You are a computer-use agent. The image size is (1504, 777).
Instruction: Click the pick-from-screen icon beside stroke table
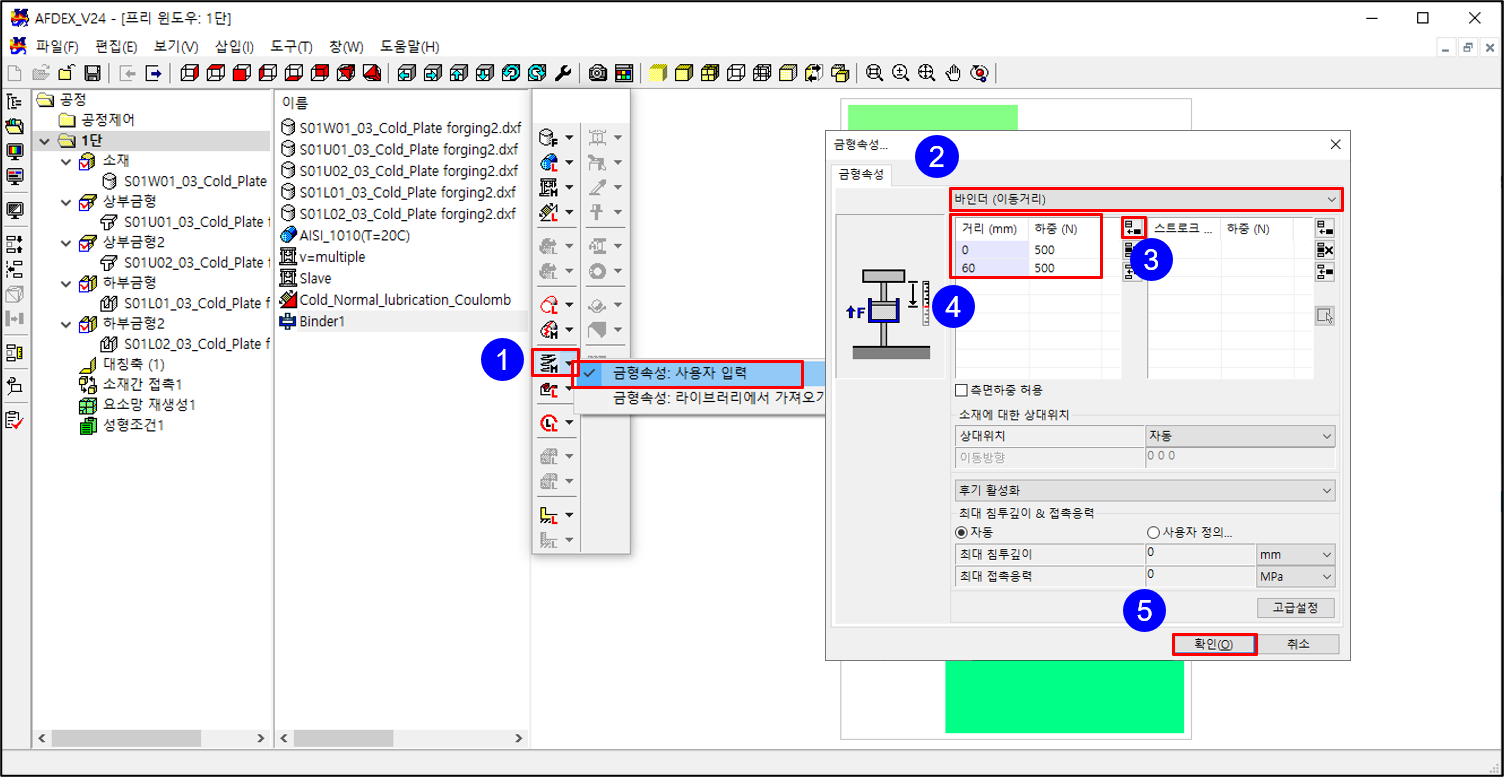coord(1325,317)
